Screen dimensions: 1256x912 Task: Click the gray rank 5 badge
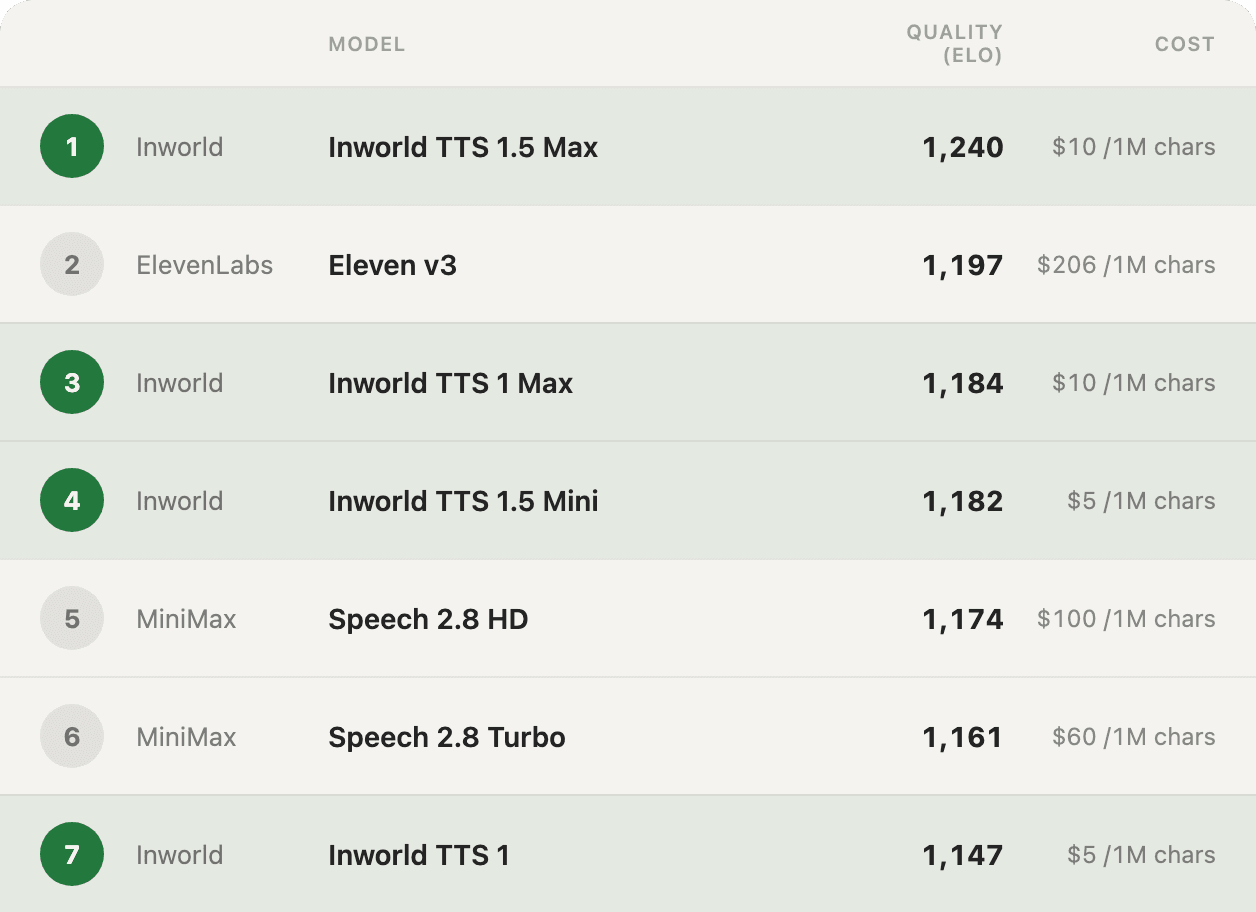[x=72, y=619]
